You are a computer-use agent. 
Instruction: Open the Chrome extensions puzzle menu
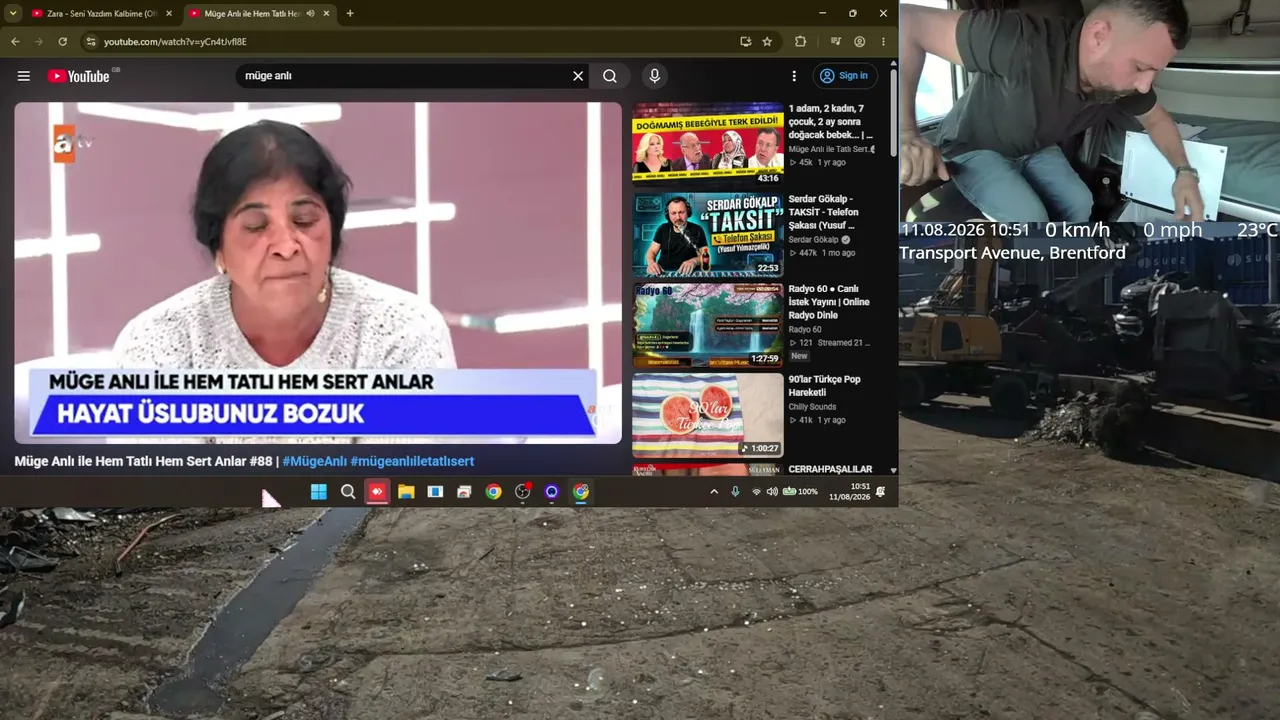(800, 42)
